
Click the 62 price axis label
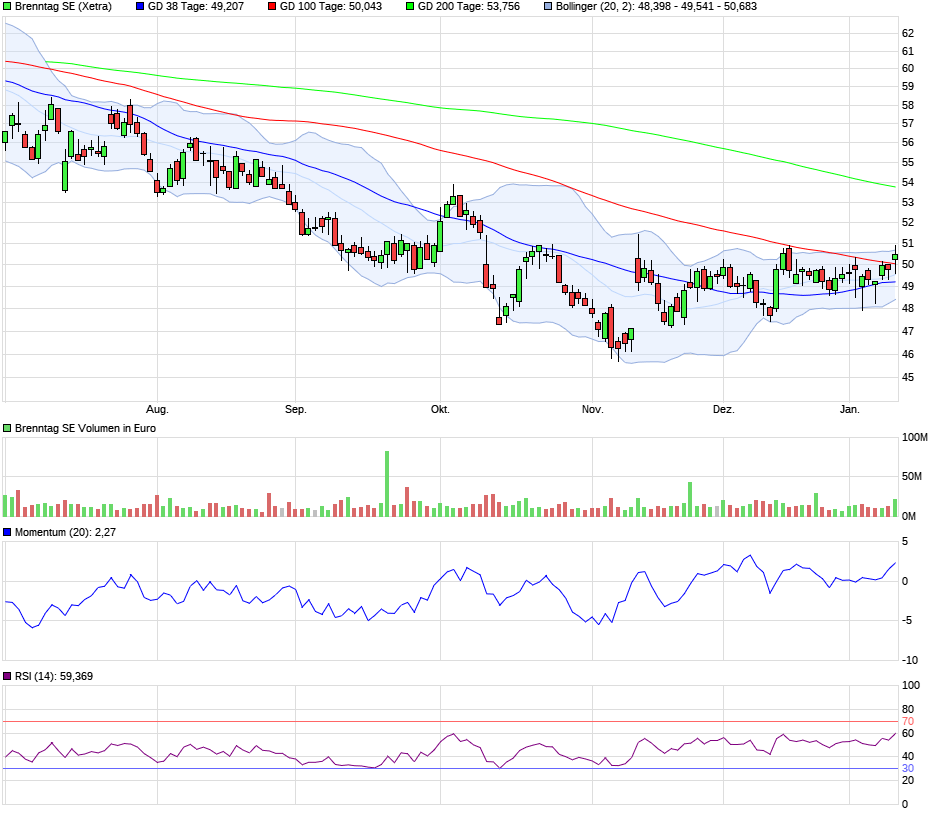click(x=908, y=33)
